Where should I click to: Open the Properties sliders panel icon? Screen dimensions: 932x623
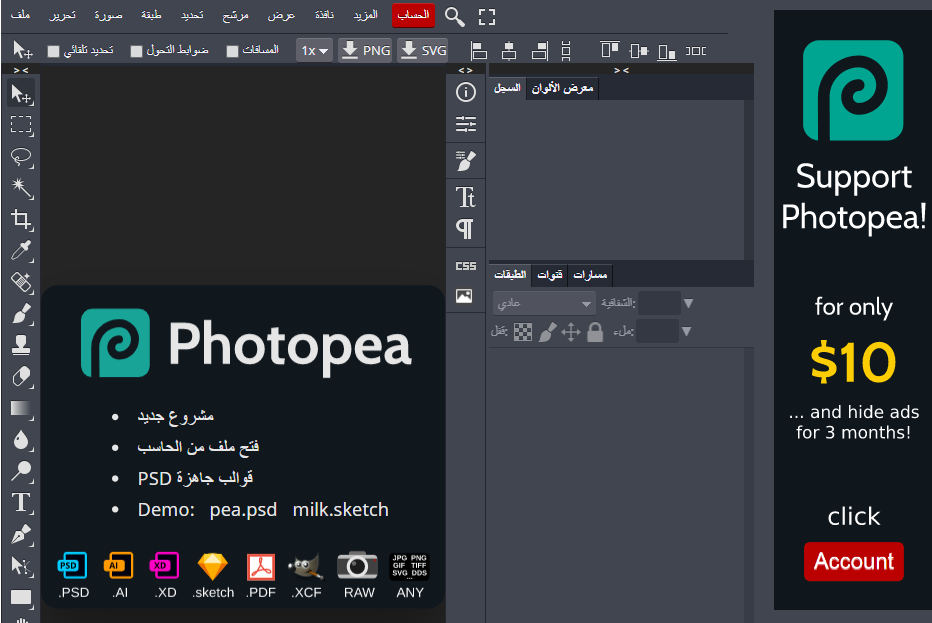click(x=465, y=124)
